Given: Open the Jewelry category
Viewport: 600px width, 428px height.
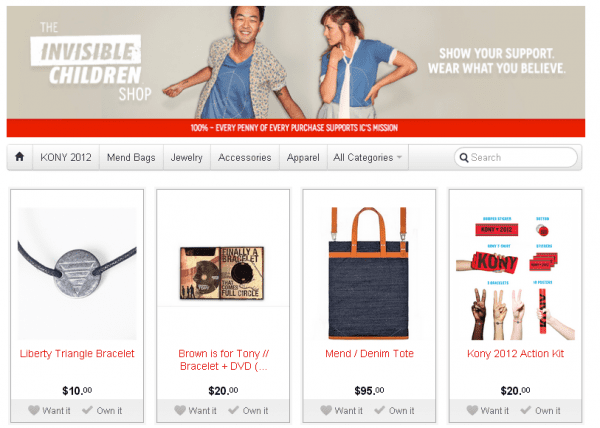Looking at the screenshot, I should pyautogui.click(x=187, y=158).
